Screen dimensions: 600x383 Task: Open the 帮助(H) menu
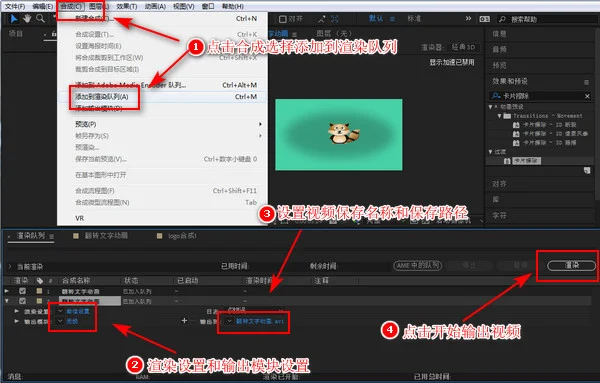click(x=232, y=6)
